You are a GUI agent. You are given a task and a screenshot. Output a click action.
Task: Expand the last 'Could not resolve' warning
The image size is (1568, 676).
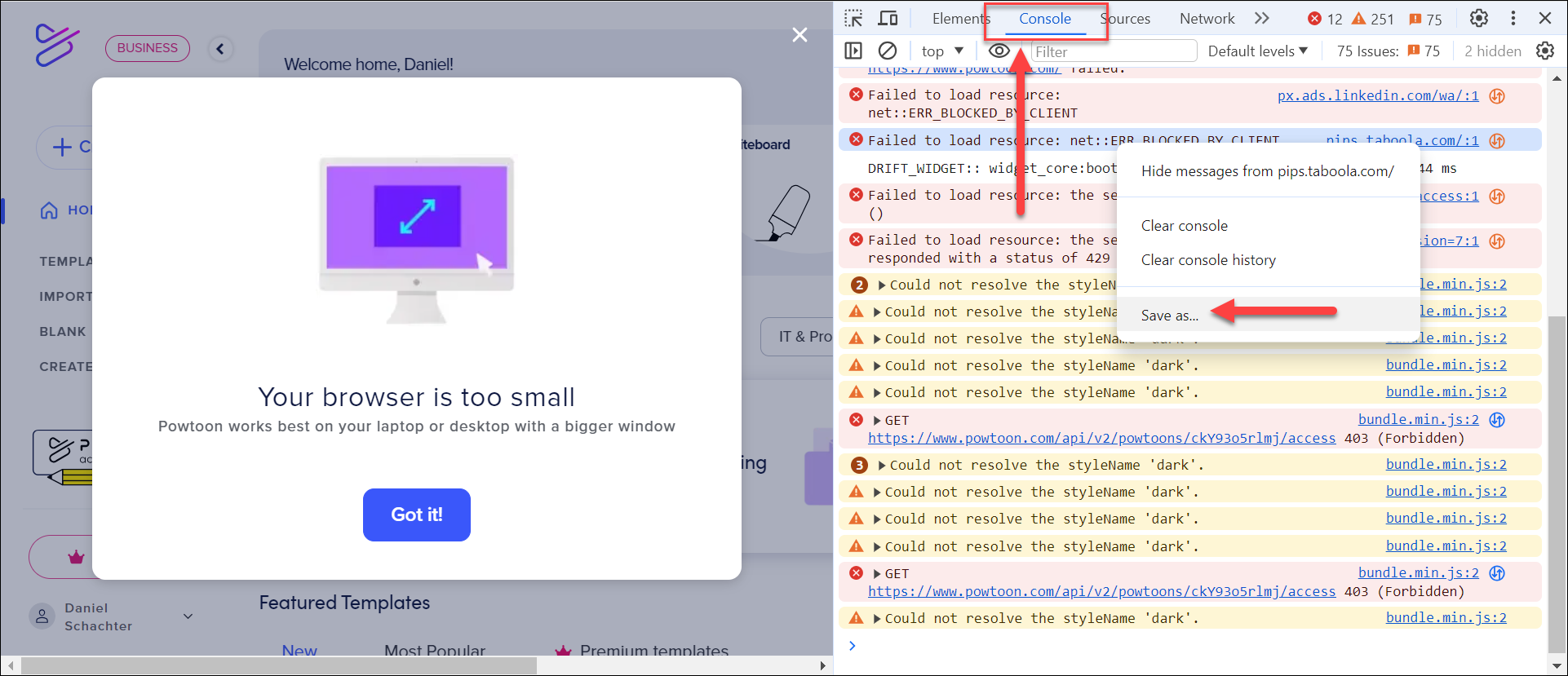(x=877, y=619)
